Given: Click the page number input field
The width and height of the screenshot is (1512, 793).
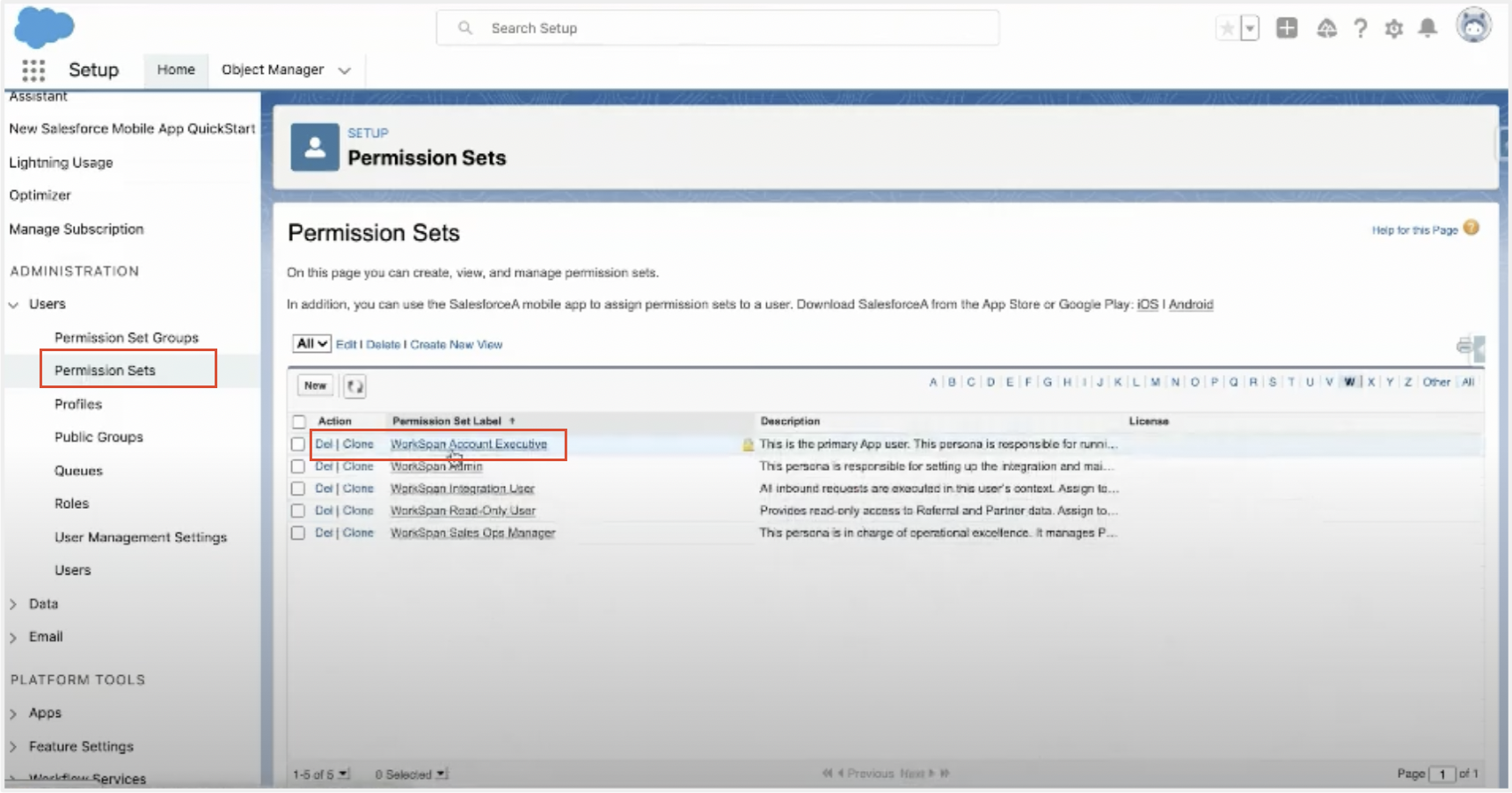Looking at the screenshot, I should pos(1443,774).
